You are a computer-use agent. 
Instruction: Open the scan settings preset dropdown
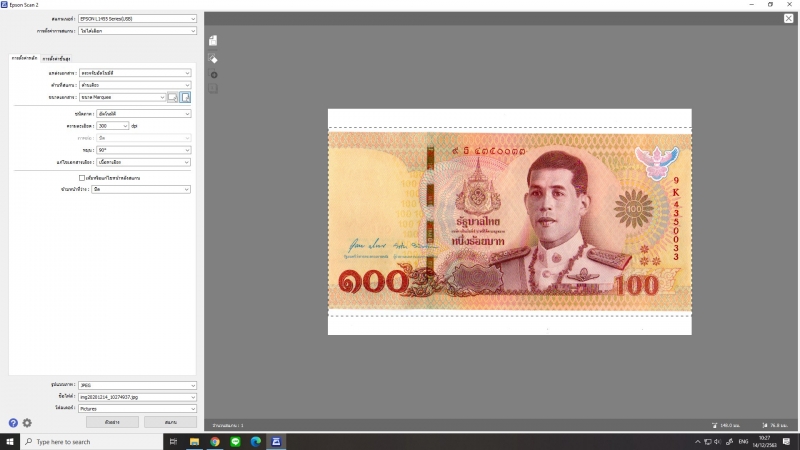click(137, 31)
